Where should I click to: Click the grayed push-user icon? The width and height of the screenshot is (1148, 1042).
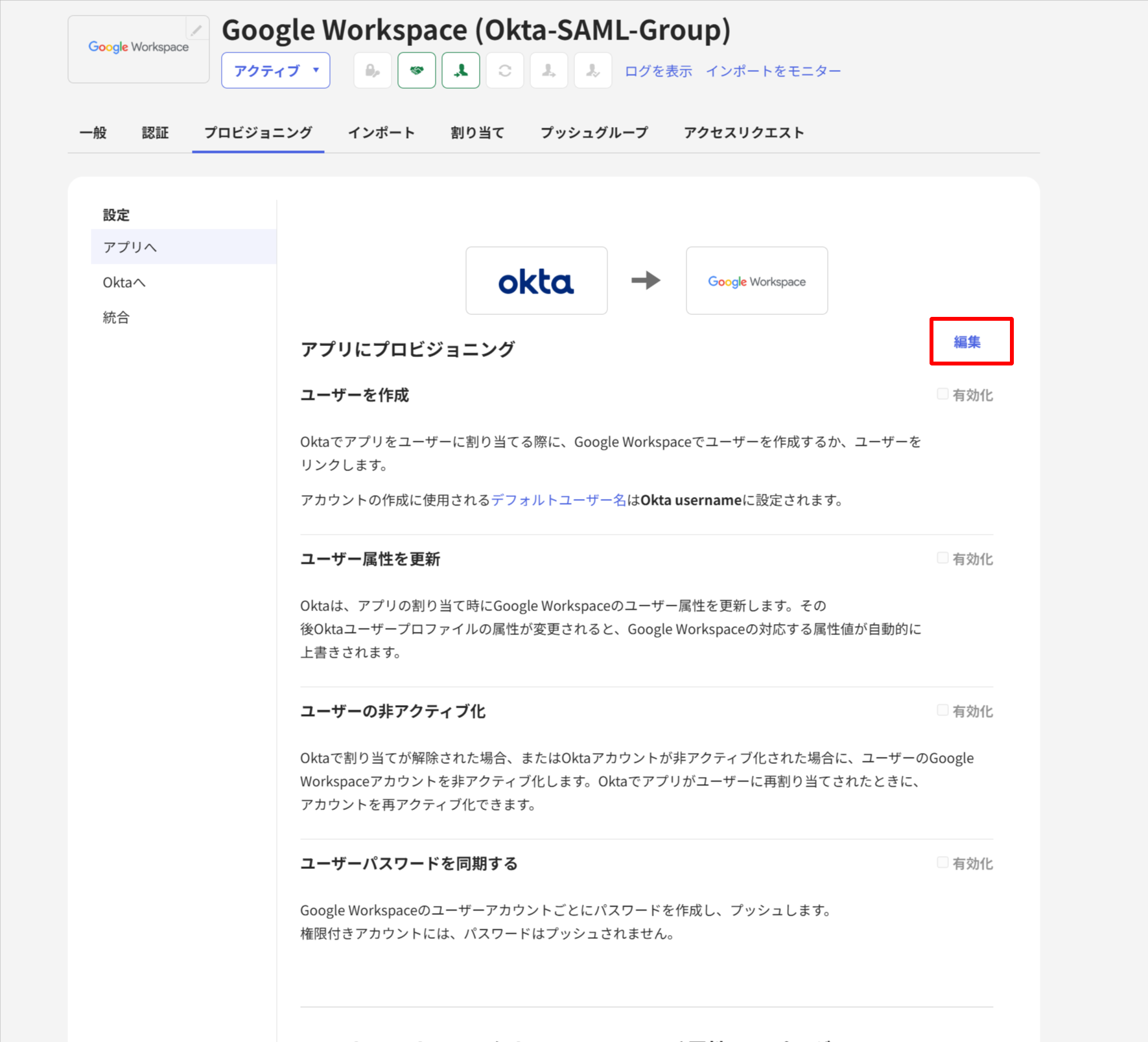coord(548,70)
